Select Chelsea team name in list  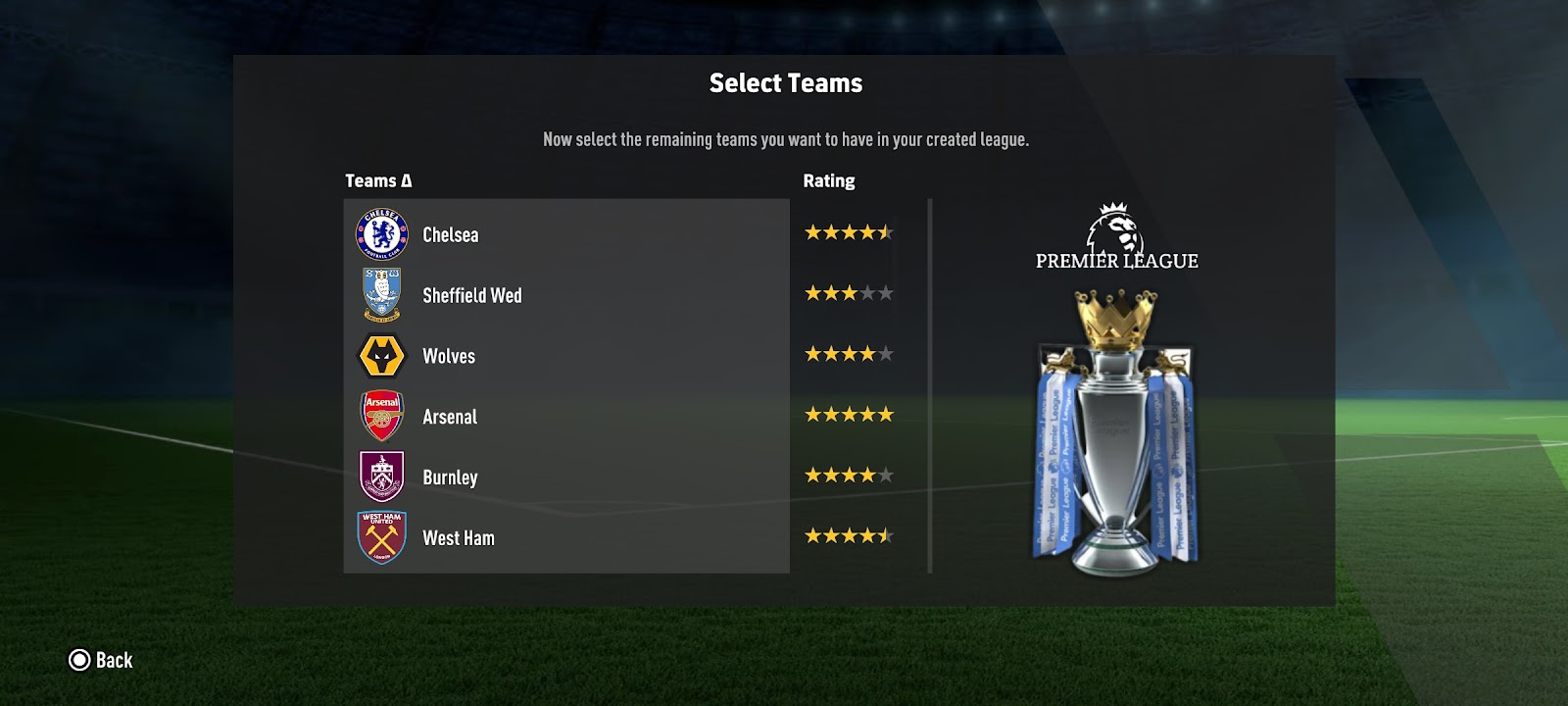click(451, 234)
